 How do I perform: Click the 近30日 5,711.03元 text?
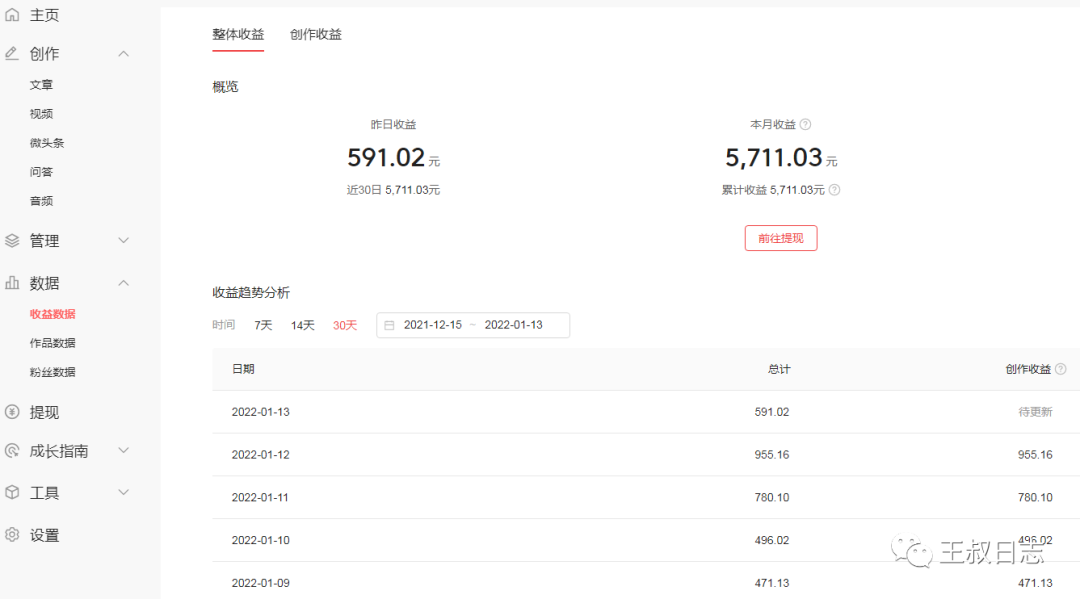pyautogui.click(x=393, y=190)
